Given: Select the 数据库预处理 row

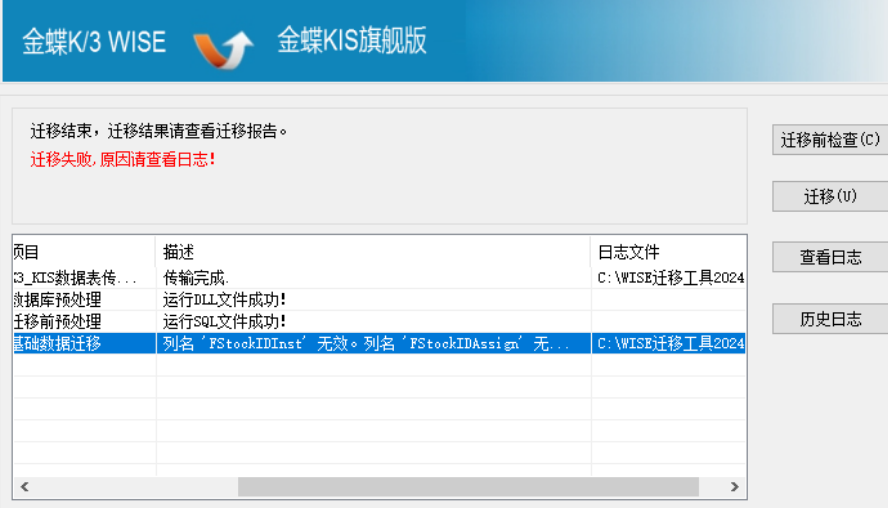Looking at the screenshot, I should click(x=379, y=300).
